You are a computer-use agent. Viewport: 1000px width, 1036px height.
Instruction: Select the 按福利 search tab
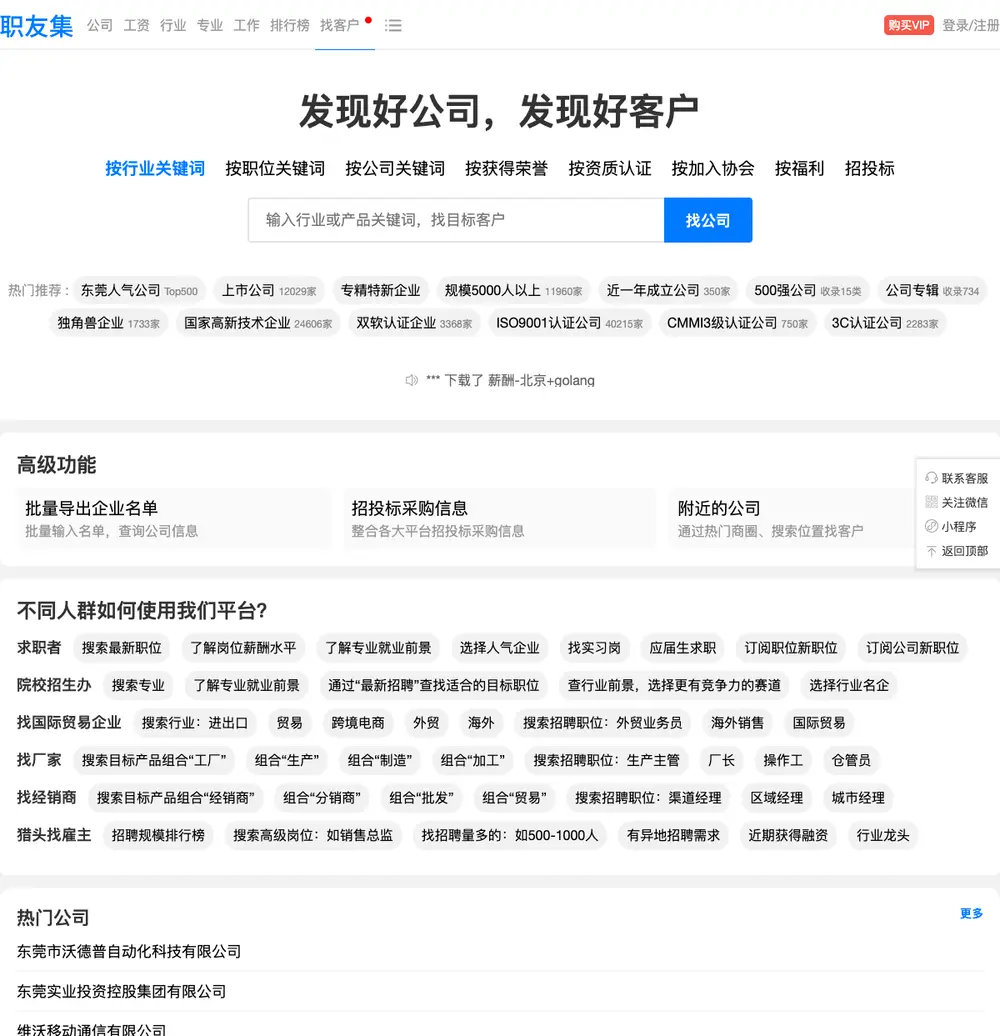pos(799,168)
